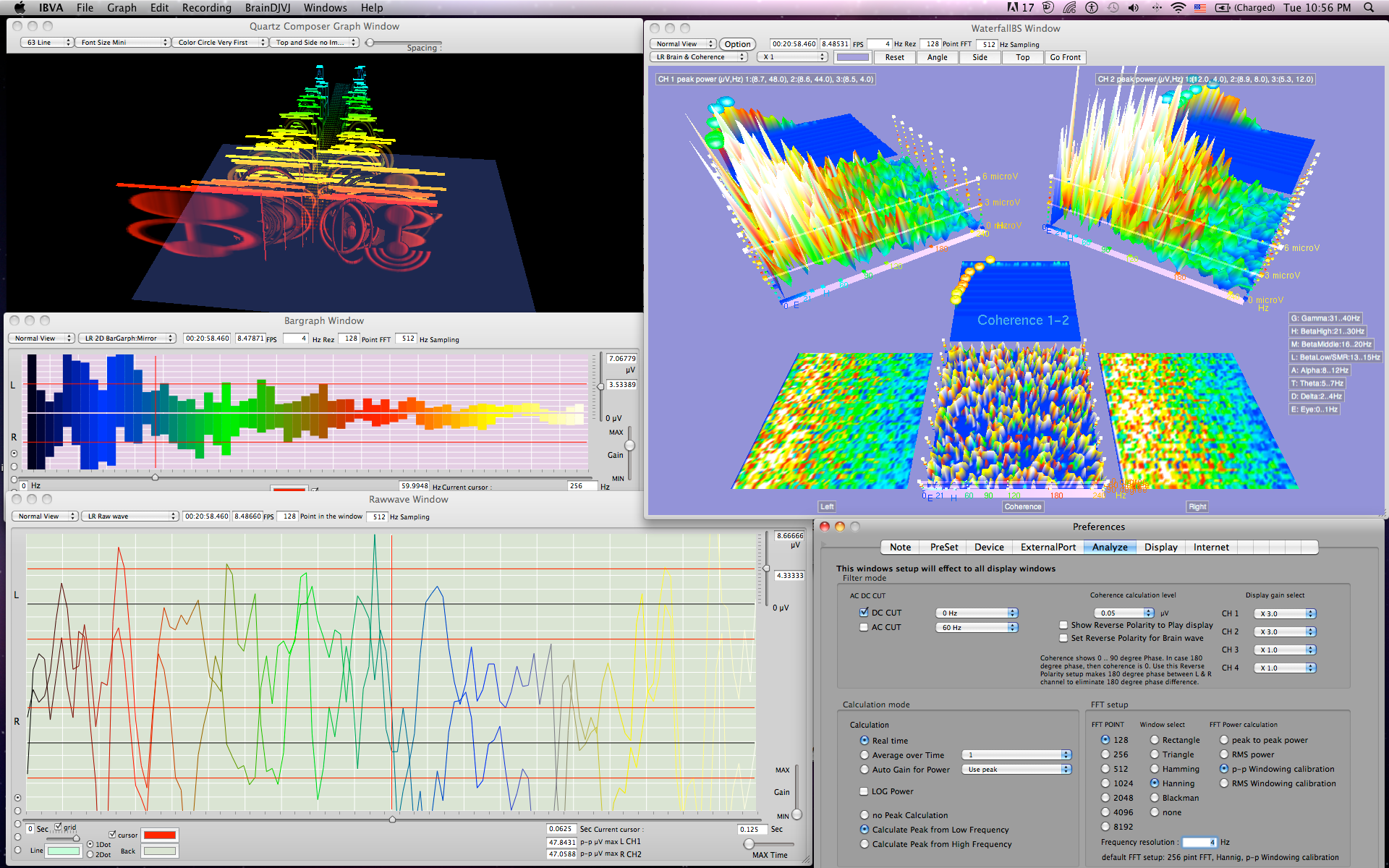Click the Reset button in WaterfallIBS window
This screenshot has width=1389, height=868.
pos(894,57)
